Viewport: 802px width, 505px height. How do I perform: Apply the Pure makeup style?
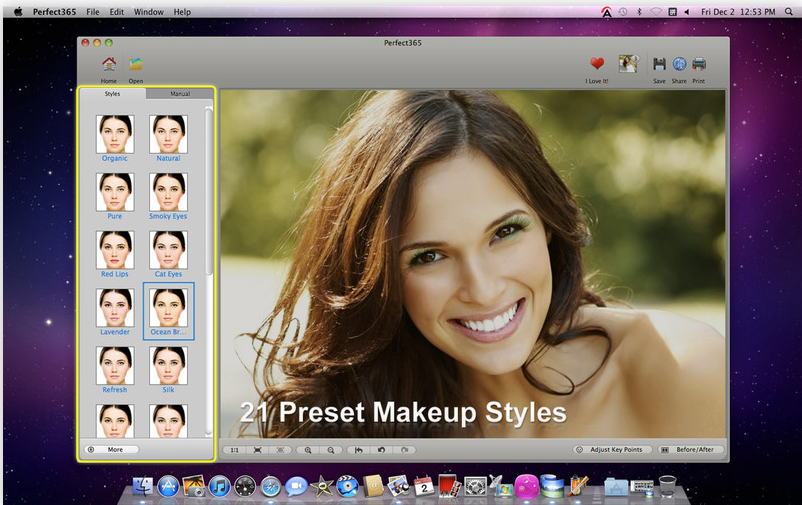click(x=115, y=196)
